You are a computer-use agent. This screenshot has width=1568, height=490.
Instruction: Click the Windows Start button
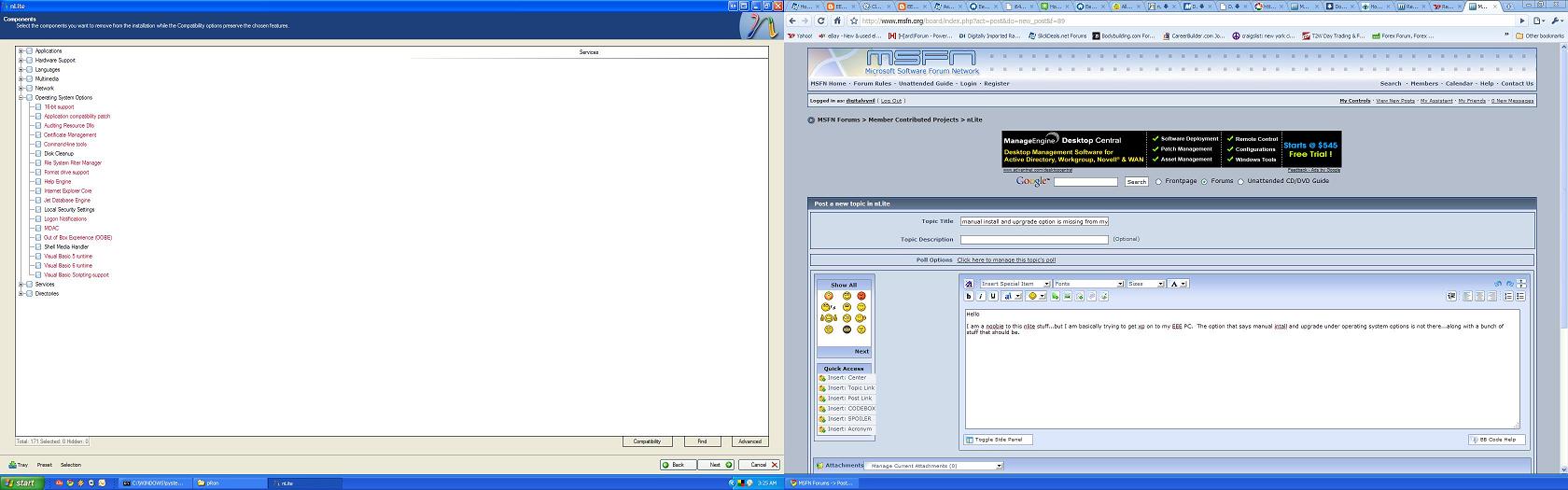pos(21,483)
